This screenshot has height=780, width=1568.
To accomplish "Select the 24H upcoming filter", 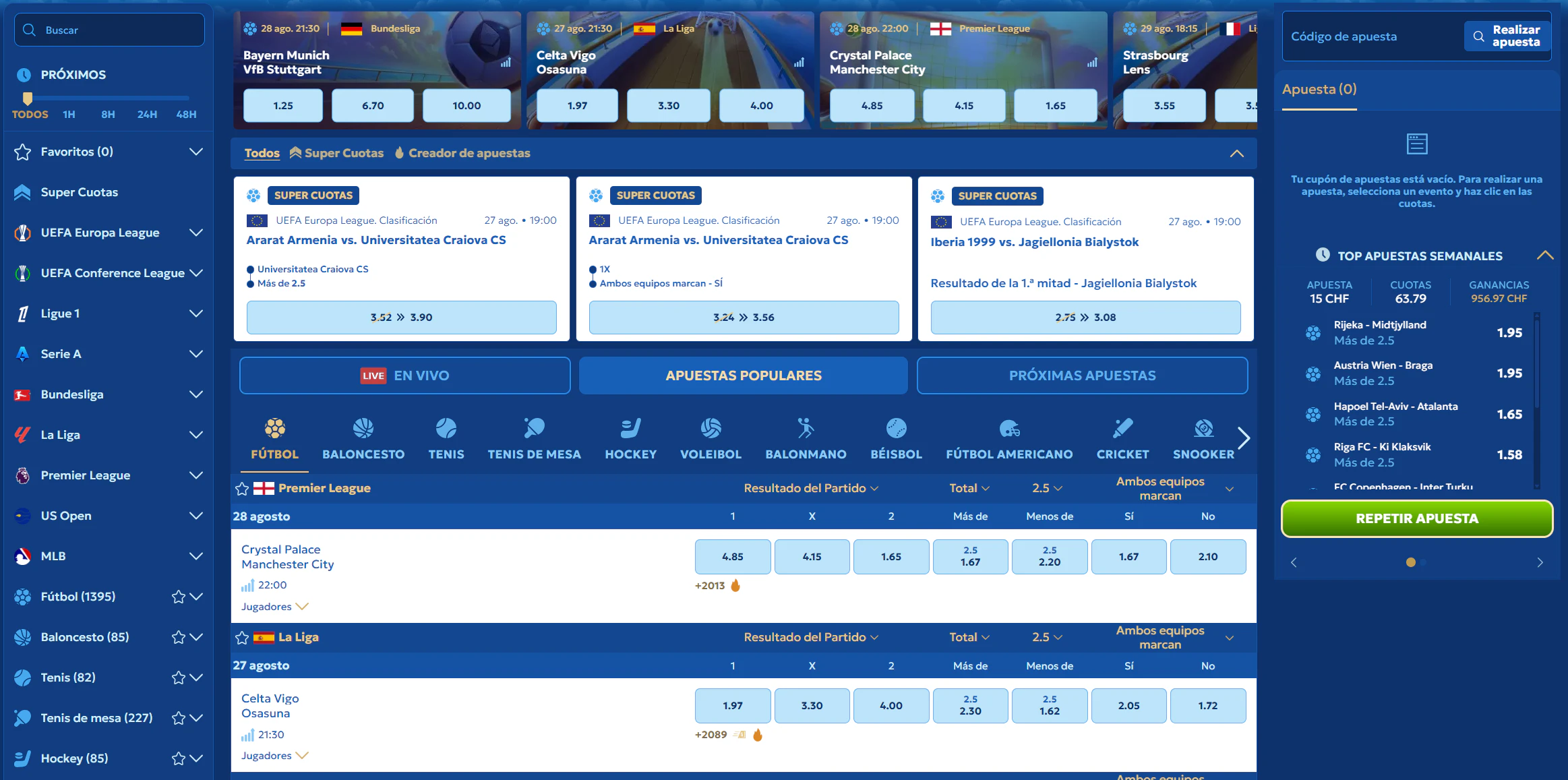I will 147,115.
